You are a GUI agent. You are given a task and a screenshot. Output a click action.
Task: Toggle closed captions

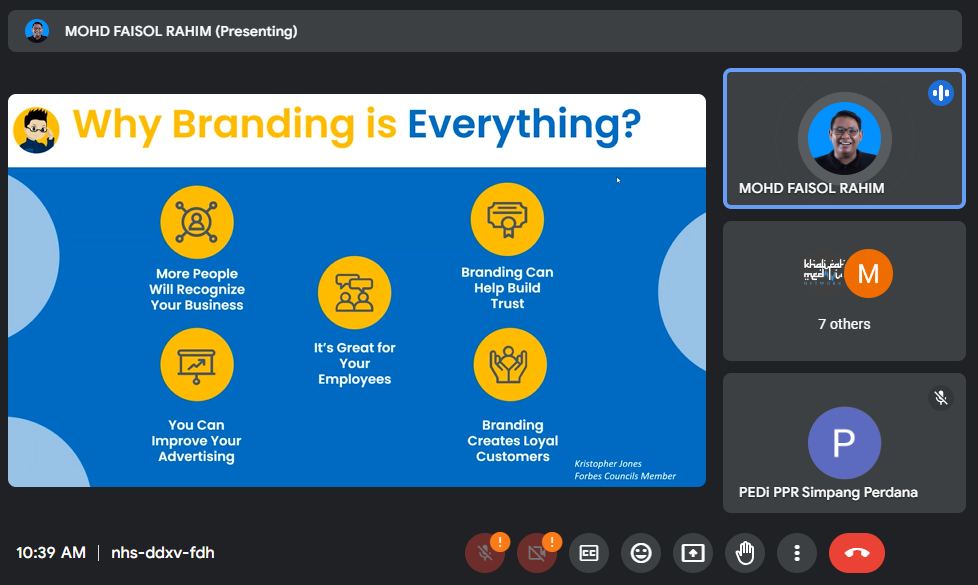point(589,553)
